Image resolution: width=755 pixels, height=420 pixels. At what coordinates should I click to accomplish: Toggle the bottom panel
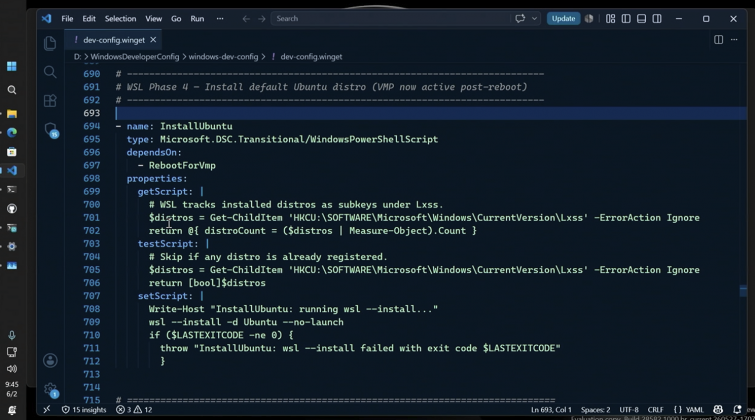[641, 18]
